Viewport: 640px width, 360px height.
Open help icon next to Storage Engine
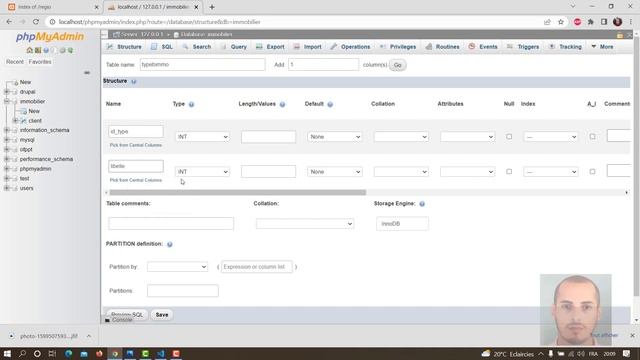(422, 204)
